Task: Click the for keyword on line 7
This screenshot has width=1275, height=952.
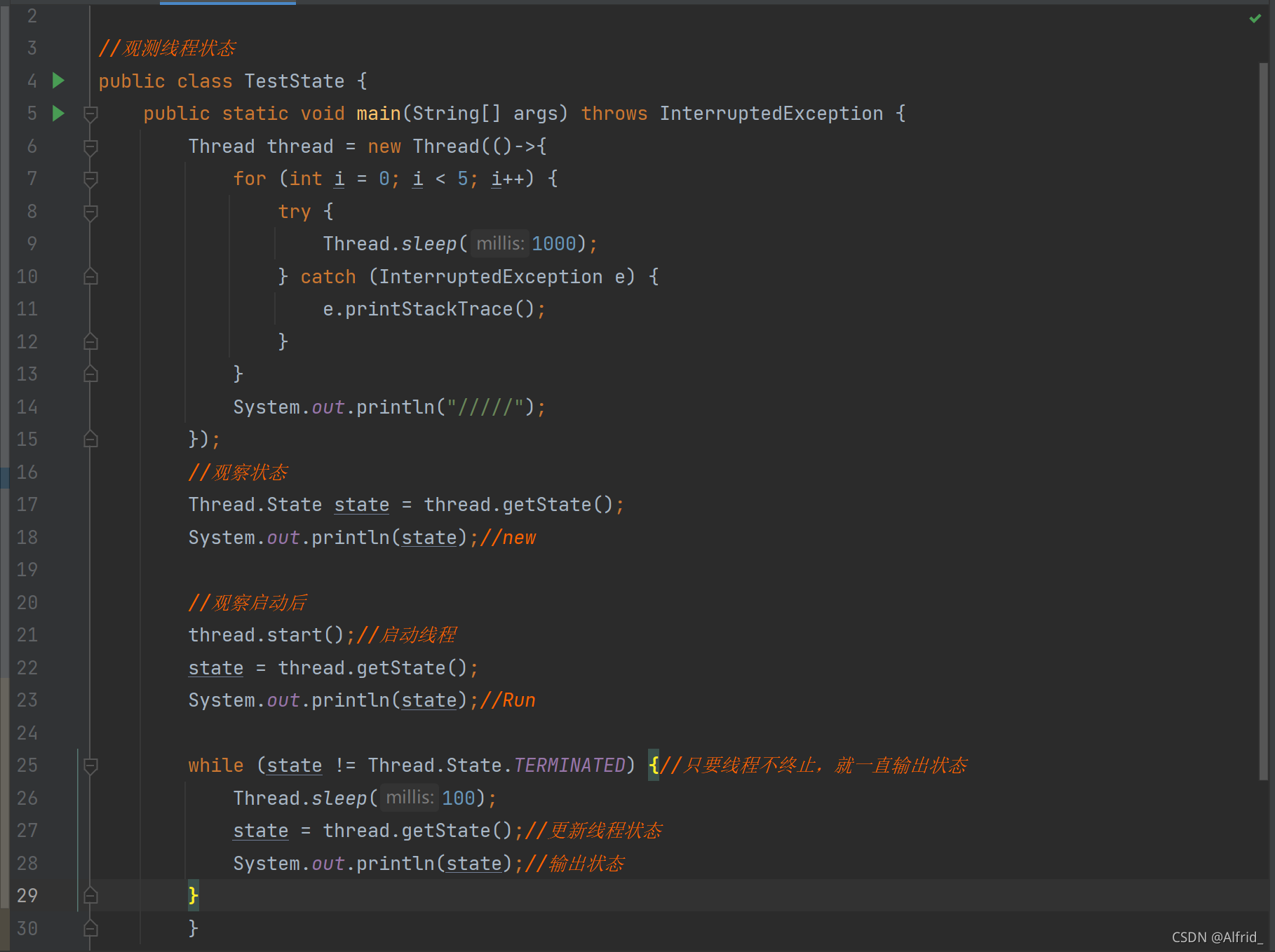Action: coord(250,179)
